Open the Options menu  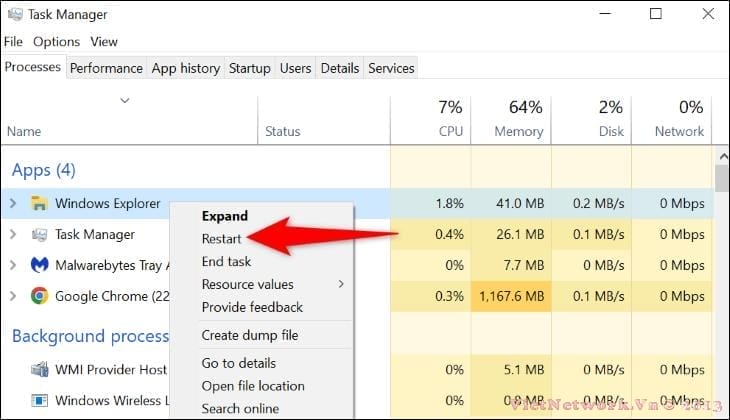click(x=56, y=42)
